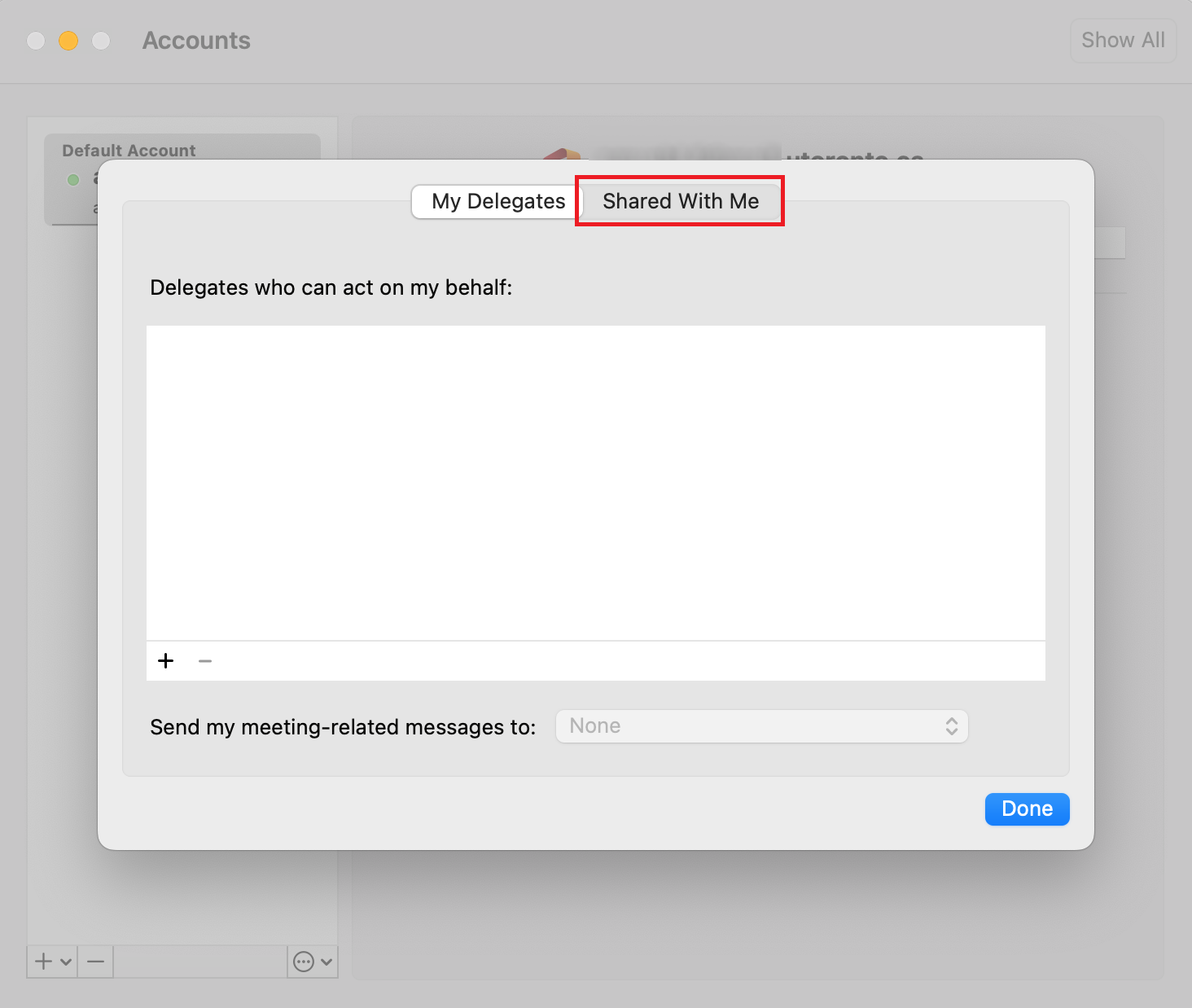Open the meeting-related messages dropdown showing None
This screenshot has height=1008, width=1192.
pos(760,726)
